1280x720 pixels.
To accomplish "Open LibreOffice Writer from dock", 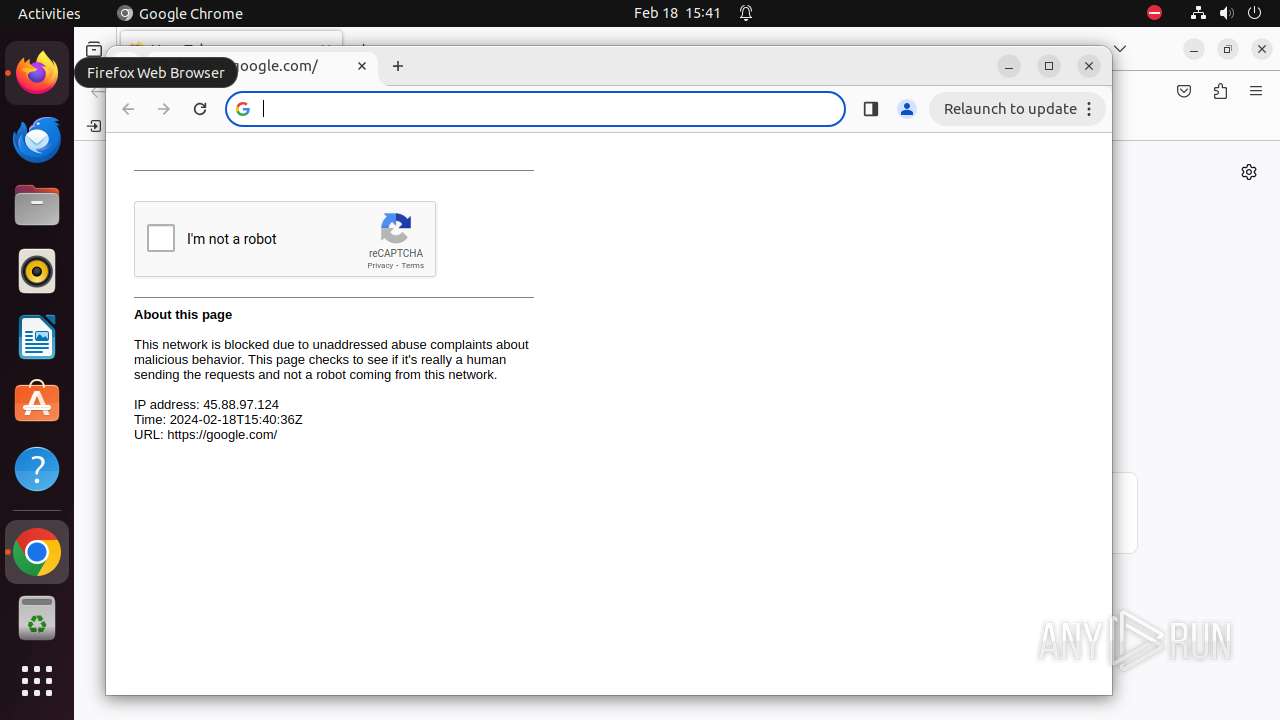I will 37,337.
